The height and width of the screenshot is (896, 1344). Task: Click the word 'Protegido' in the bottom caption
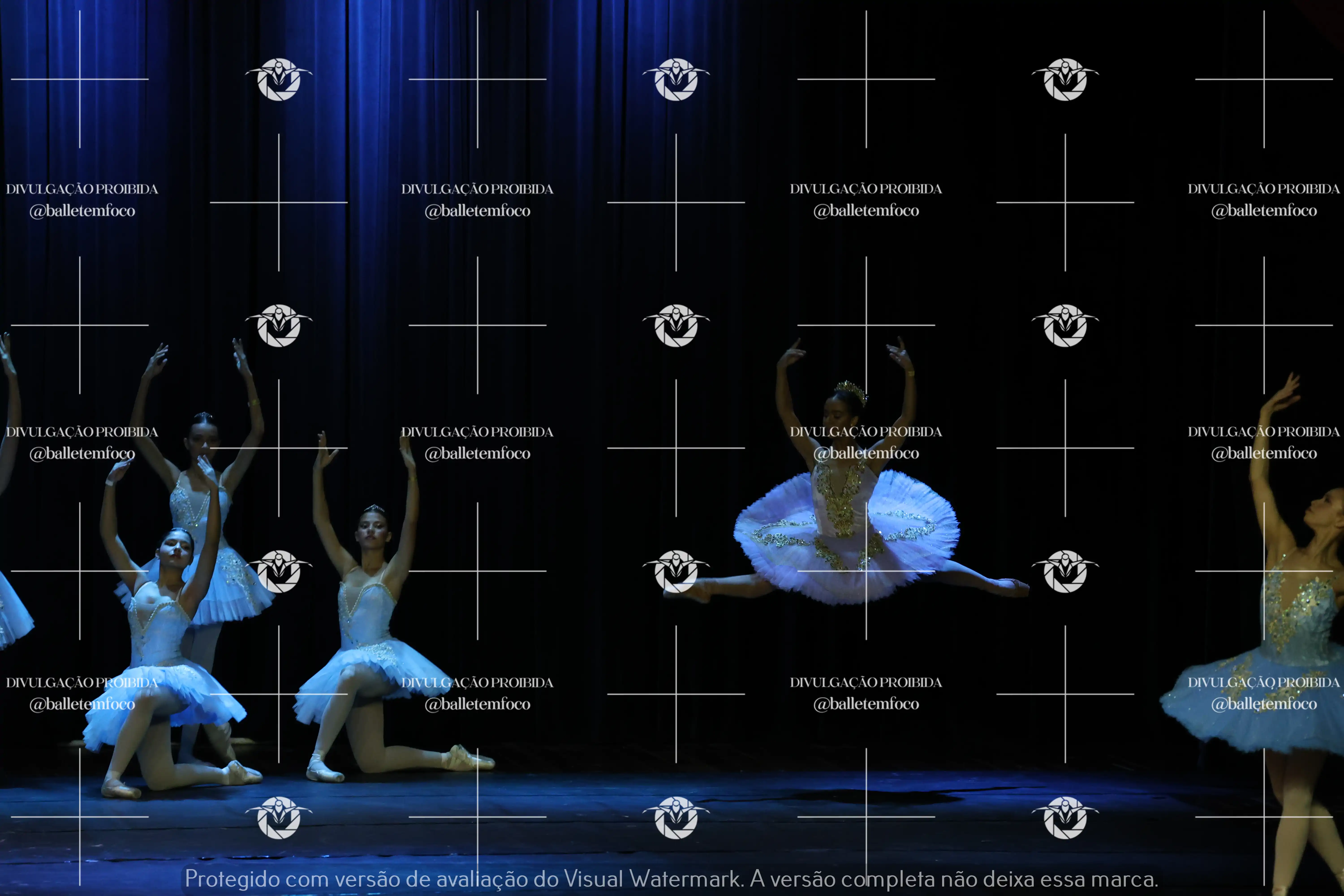pyautogui.click(x=232, y=879)
